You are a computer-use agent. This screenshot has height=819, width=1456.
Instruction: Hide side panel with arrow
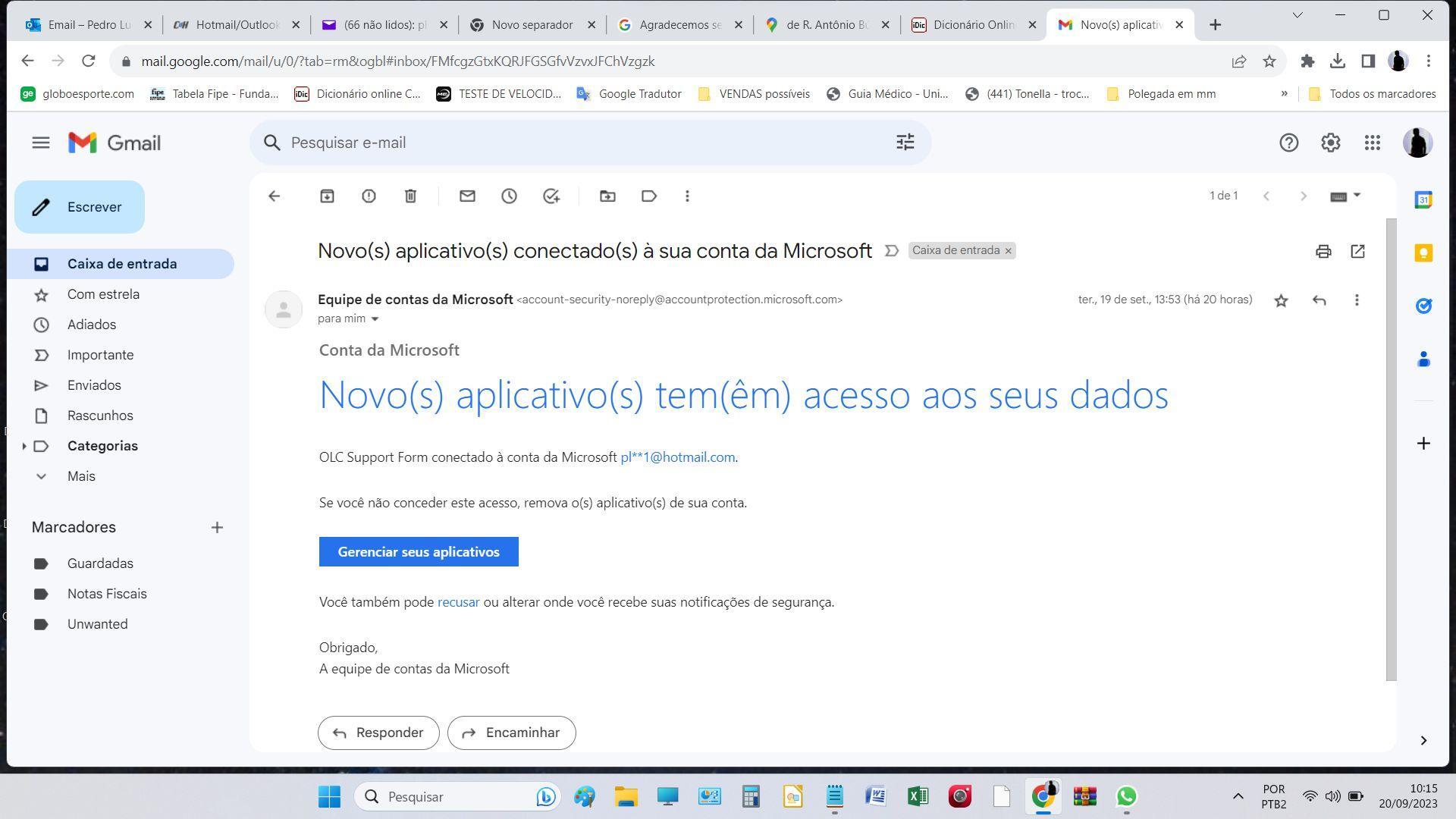coord(1423,741)
